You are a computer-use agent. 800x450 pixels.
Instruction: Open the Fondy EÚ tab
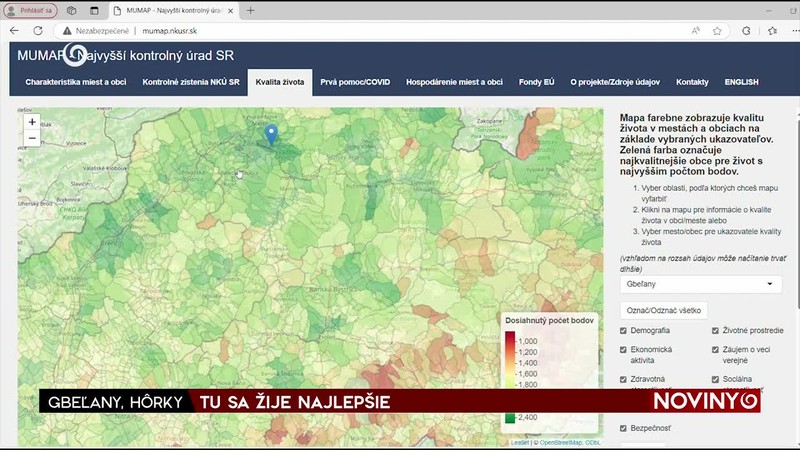click(x=536, y=82)
